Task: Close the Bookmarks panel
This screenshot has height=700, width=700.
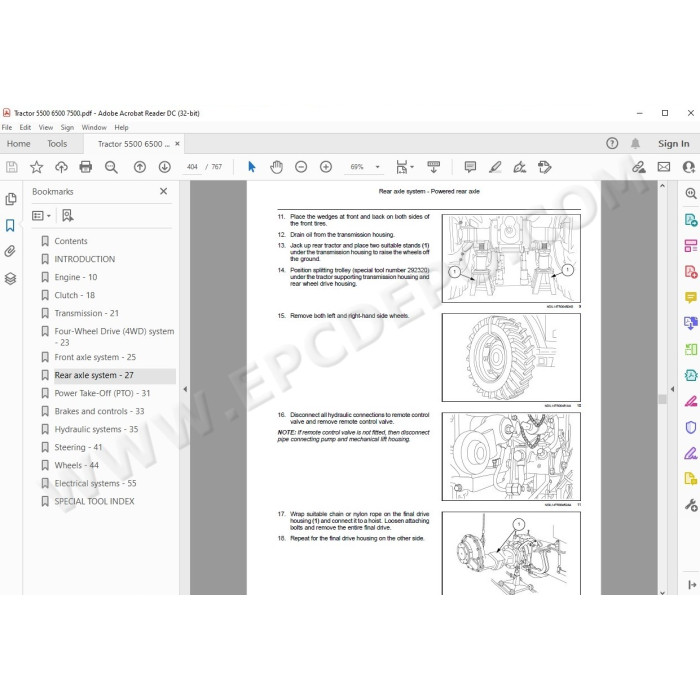Action: (x=163, y=192)
